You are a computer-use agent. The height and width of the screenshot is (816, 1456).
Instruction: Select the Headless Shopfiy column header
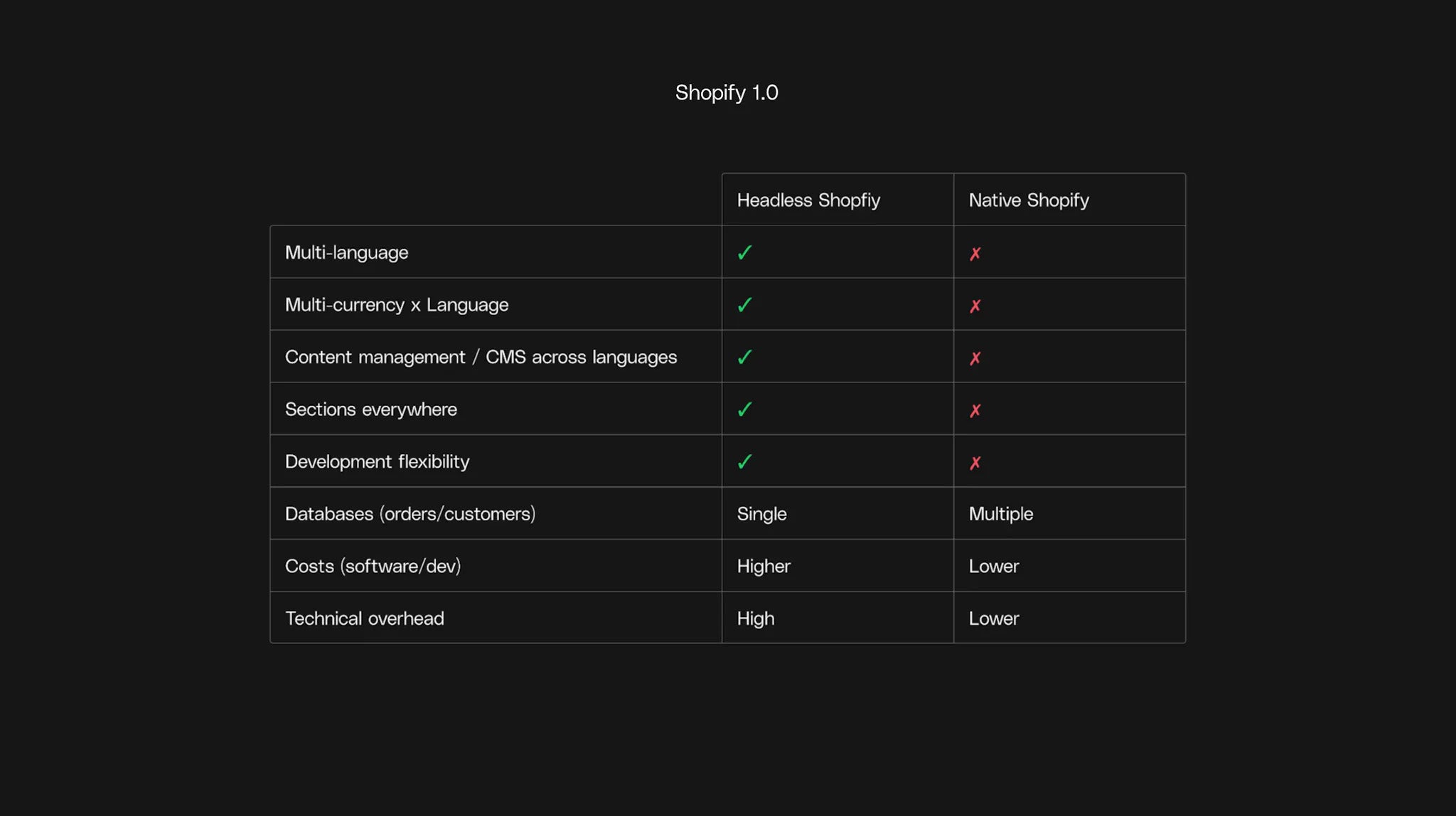click(x=808, y=200)
